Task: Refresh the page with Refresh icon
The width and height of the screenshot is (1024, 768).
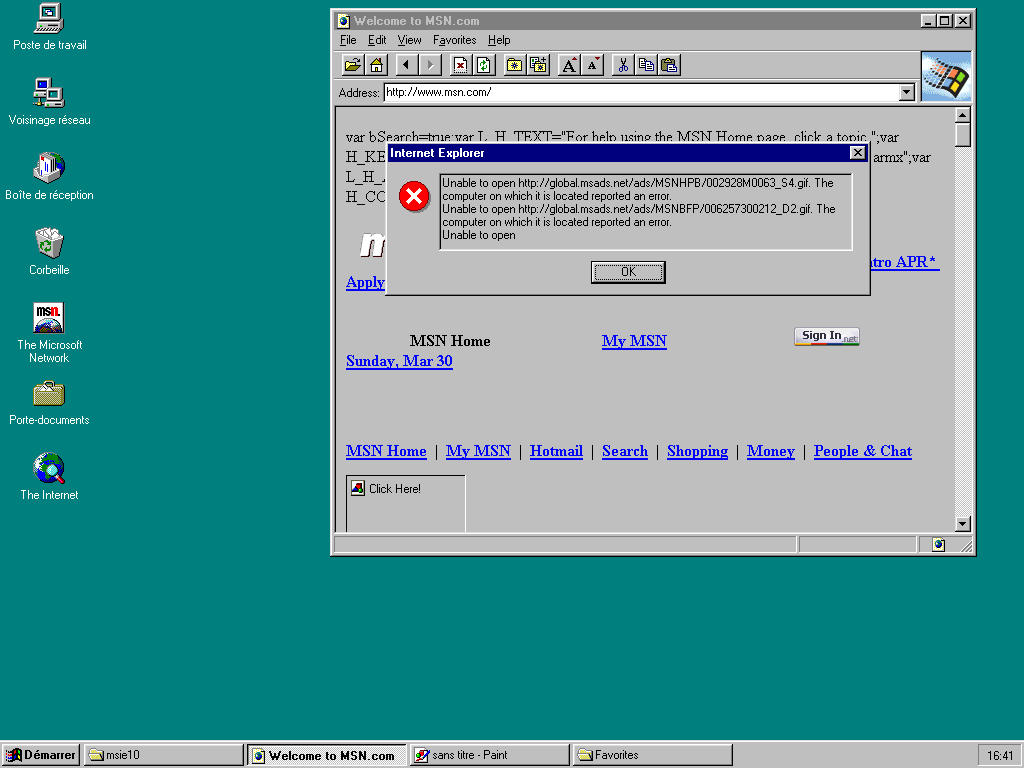Action: click(x=484, y=65)
